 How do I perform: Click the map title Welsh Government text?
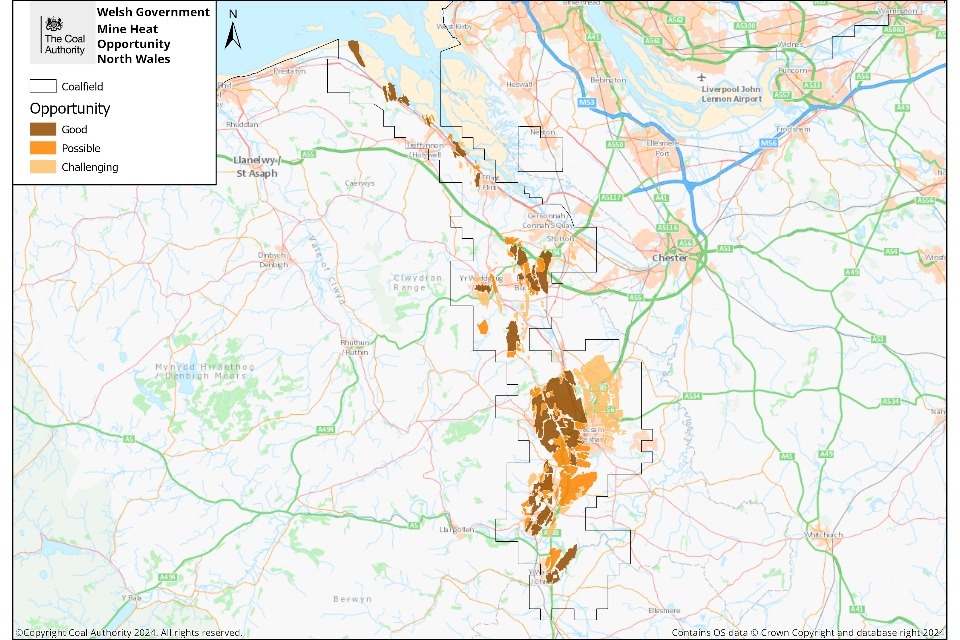pos(153,12)
